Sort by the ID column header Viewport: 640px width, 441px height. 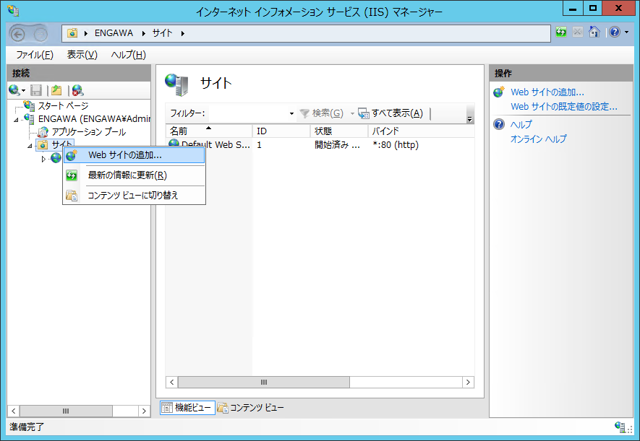point(281,131)
